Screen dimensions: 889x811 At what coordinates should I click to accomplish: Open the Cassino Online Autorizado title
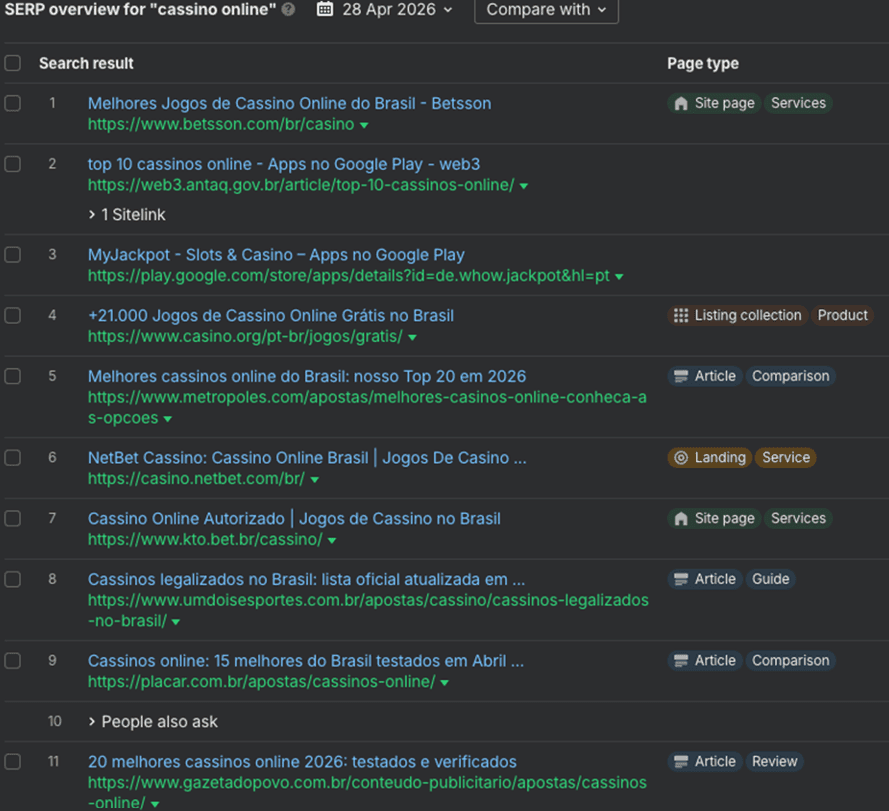coord(294,518)
